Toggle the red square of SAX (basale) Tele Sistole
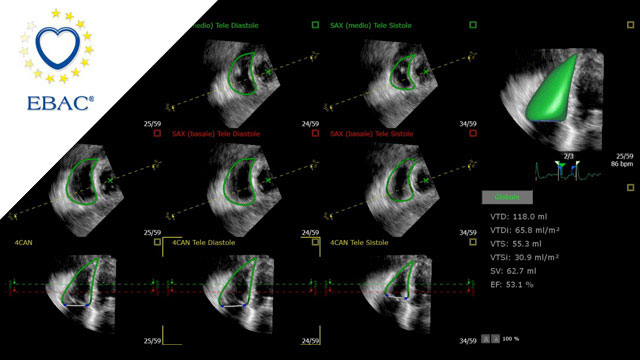The image size is (640, 360). point(473,133)
